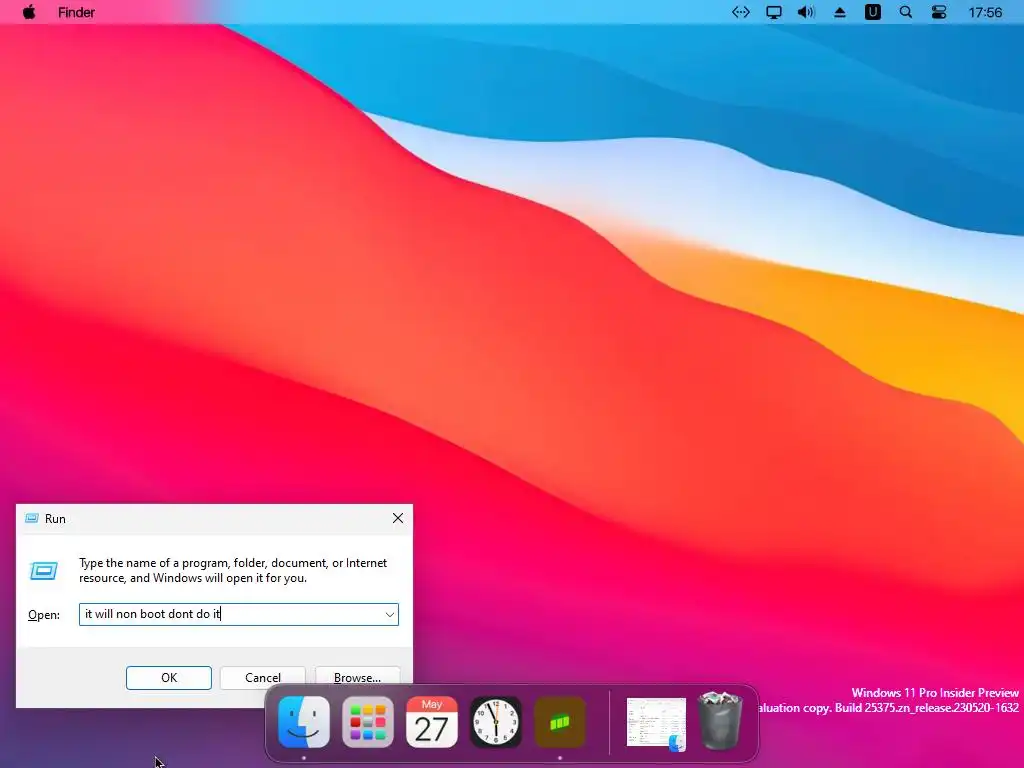Click Browse... in the Run dialog
Viewport: 1024px width, 768px height.
pos(357,678)
